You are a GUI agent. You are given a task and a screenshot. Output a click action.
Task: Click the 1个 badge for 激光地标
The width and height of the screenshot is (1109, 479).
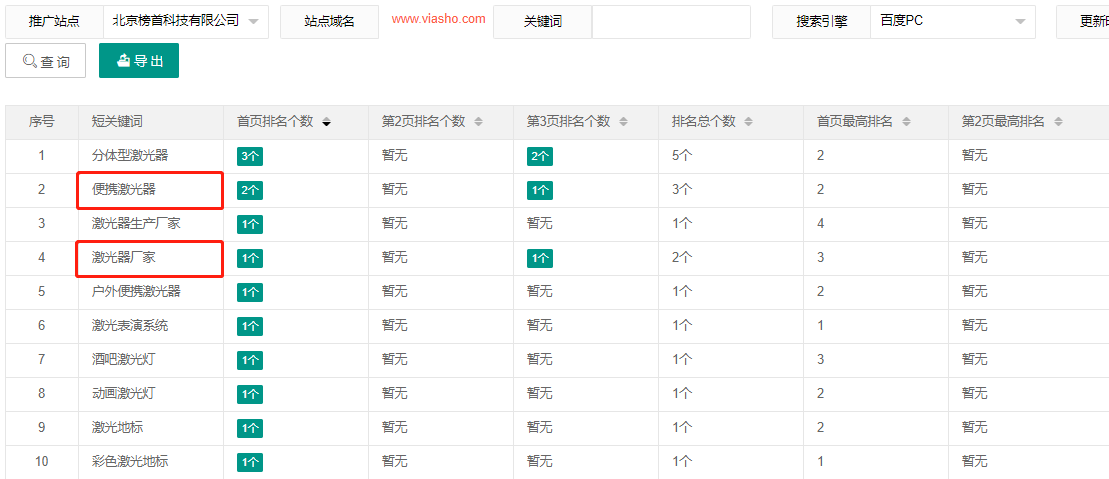click(250, 428)
